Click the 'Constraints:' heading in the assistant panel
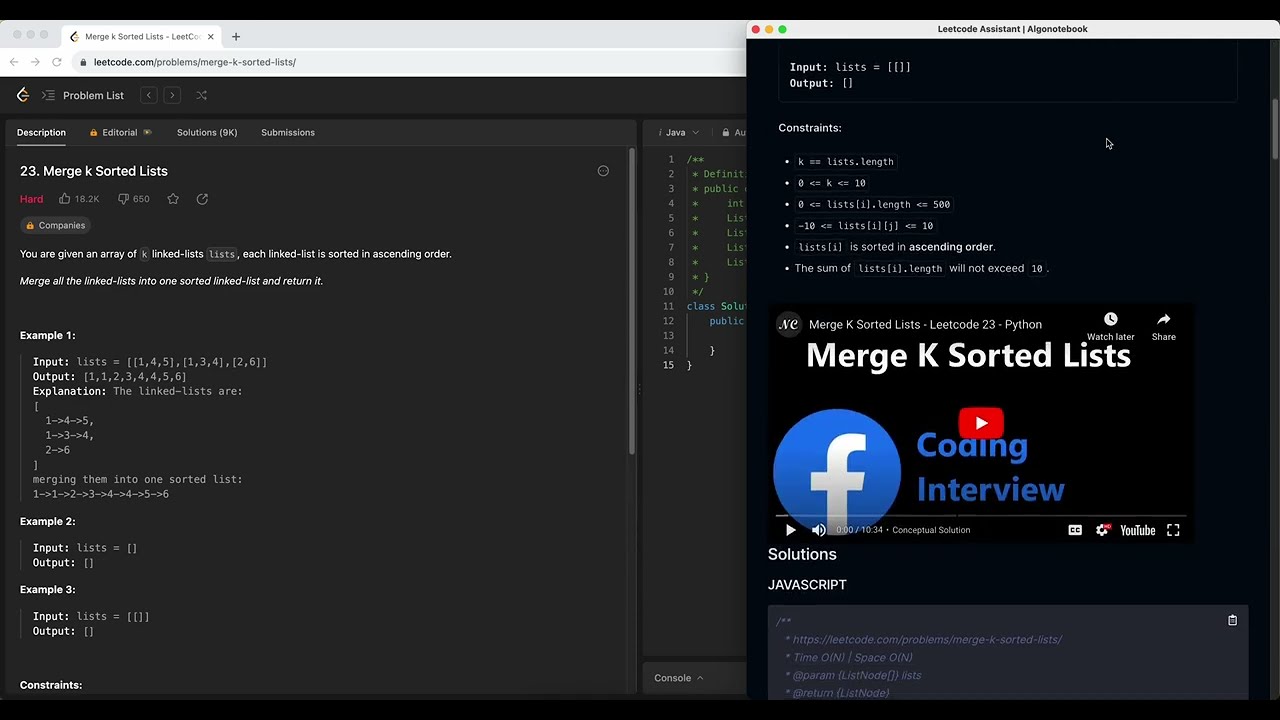Viewport: 1280px width, 720px height. (810, 128)
